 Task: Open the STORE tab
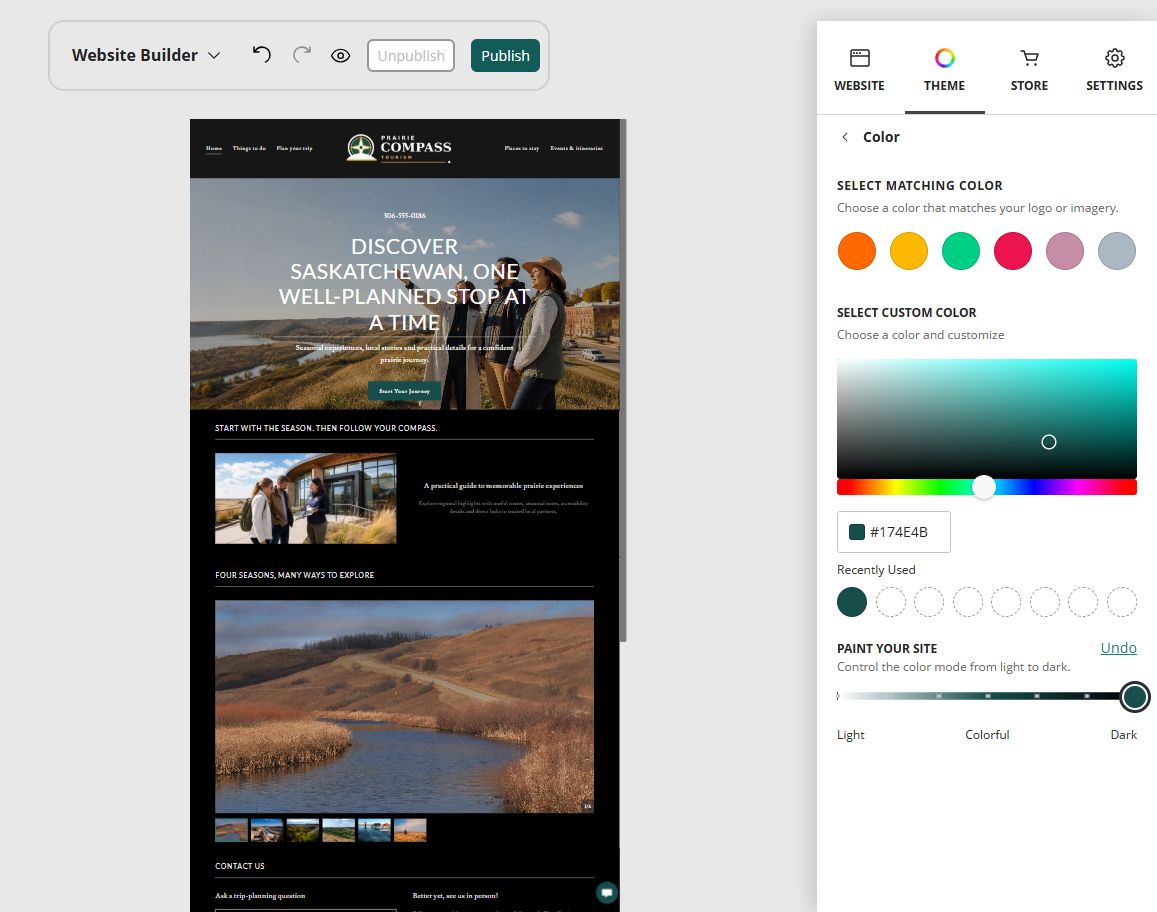pos(1029,70)
